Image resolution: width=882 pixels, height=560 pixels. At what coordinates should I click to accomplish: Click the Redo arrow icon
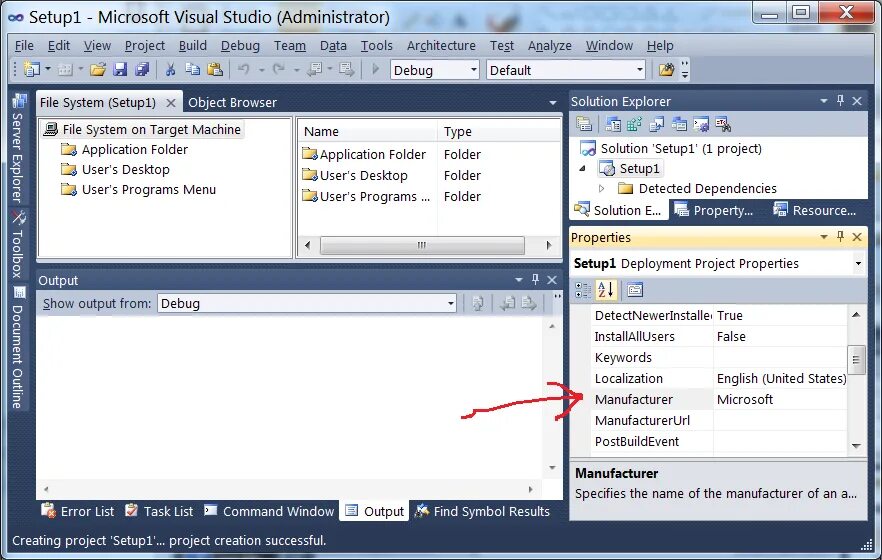[x=278, y=70]
